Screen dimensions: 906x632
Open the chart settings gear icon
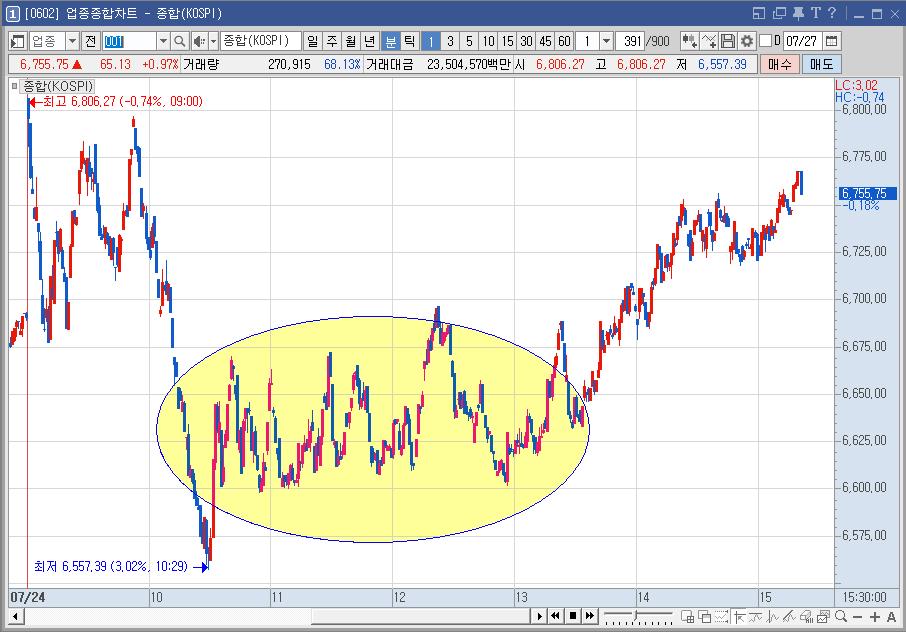coord(747,41)
